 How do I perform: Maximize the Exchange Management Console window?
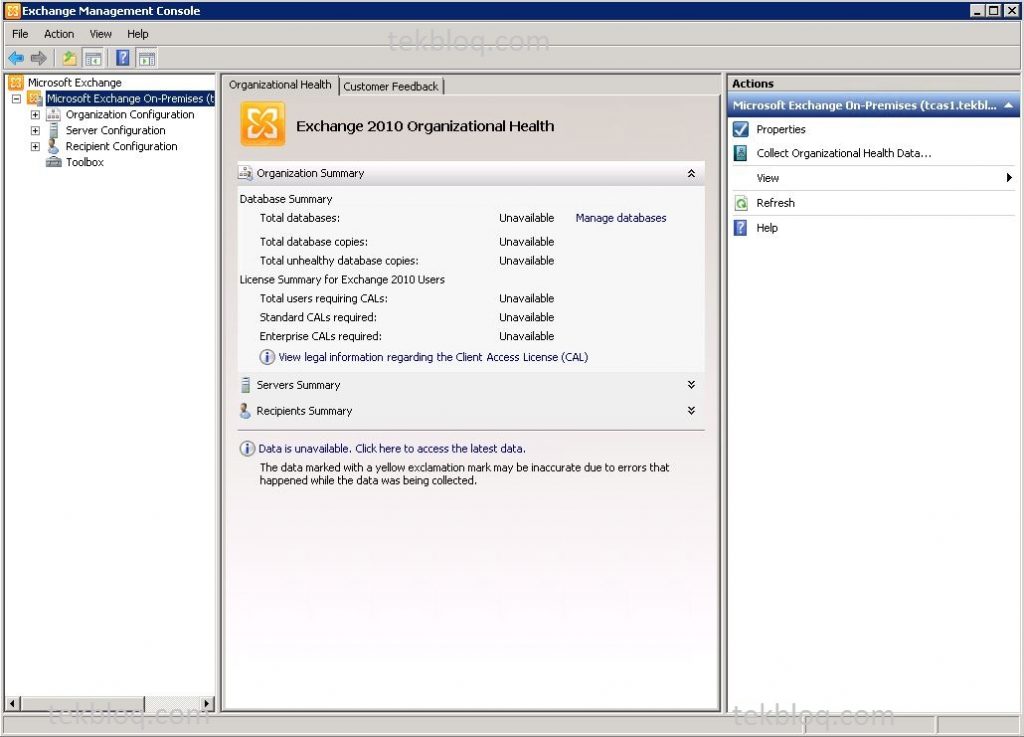click(x=993, y=10)
